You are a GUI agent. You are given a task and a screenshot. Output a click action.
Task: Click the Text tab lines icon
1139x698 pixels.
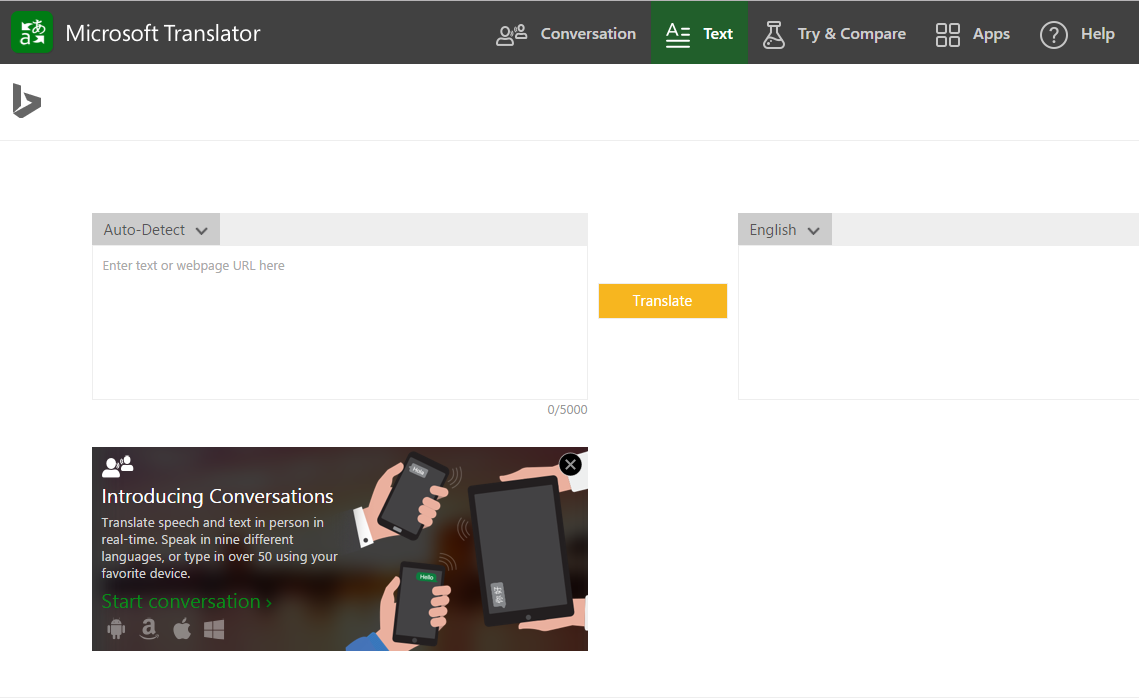678,35
